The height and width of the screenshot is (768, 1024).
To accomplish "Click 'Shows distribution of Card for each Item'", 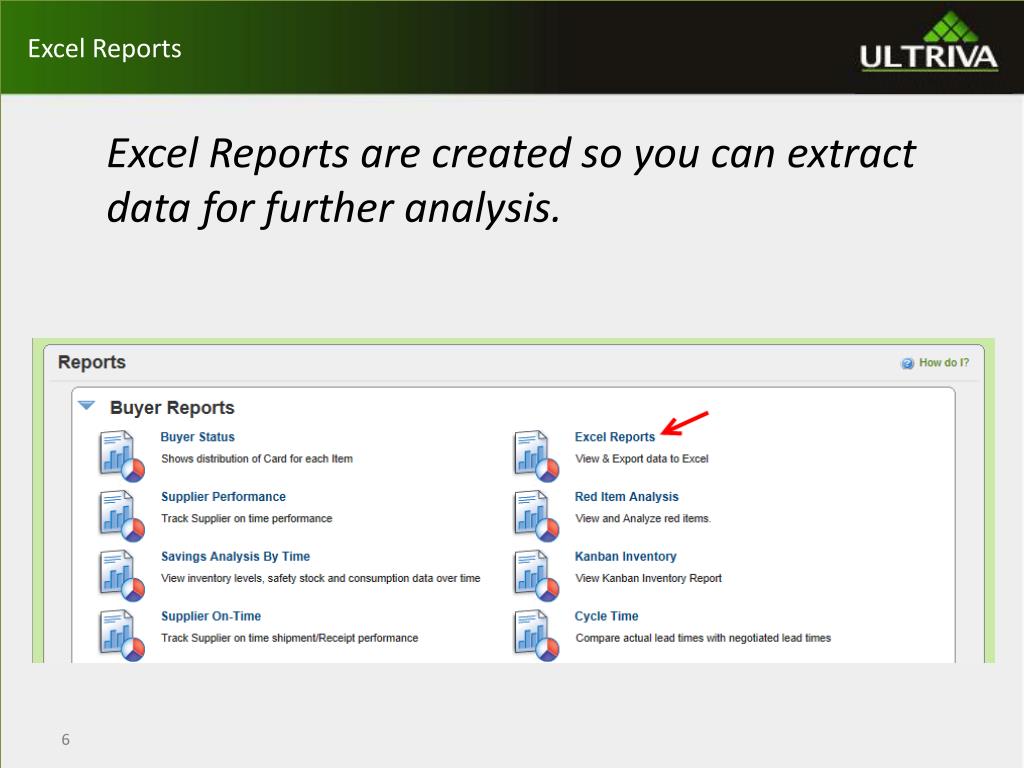I will click(257, 458).
